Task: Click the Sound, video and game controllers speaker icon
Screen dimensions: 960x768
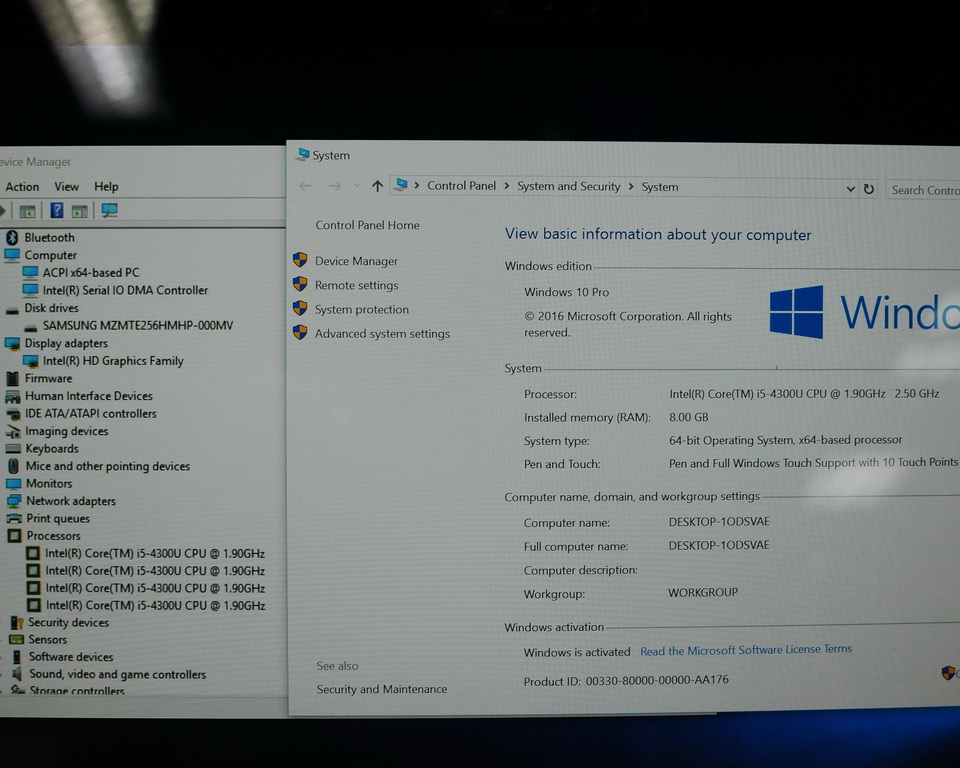Action: coord(17,674)
